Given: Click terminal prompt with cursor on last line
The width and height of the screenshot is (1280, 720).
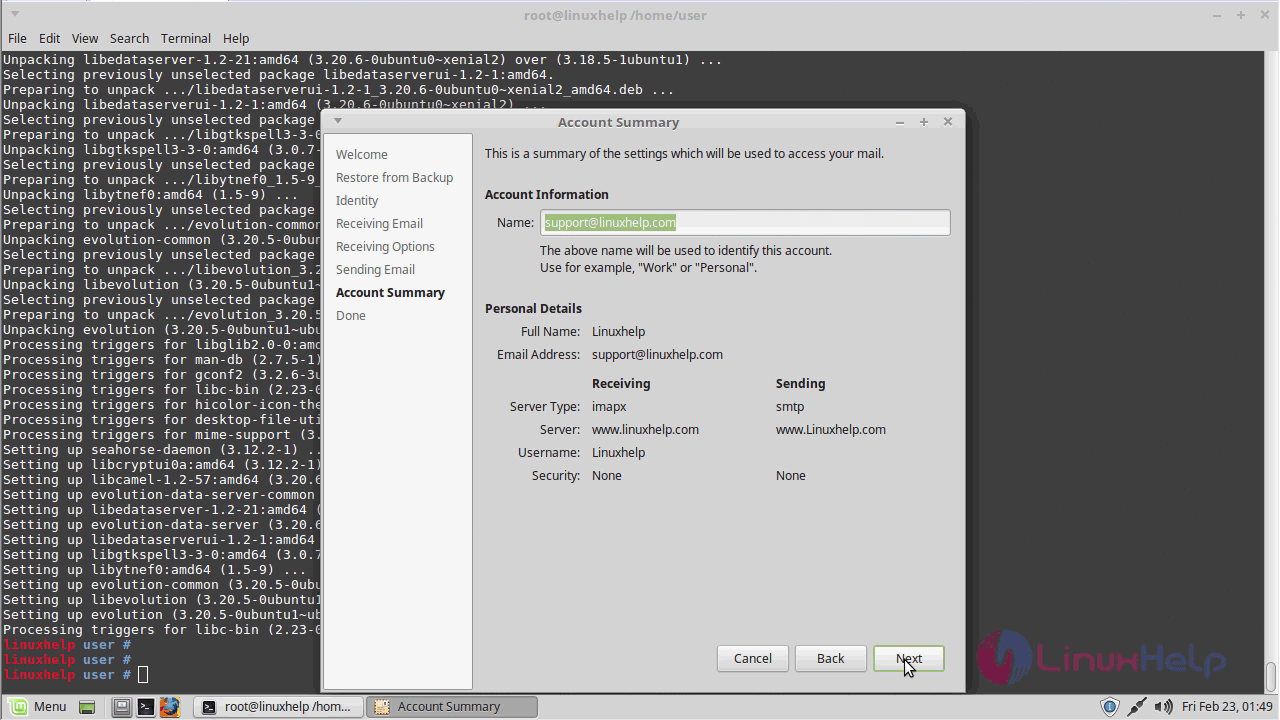Looking at the screenshot, I should point(75,675).
